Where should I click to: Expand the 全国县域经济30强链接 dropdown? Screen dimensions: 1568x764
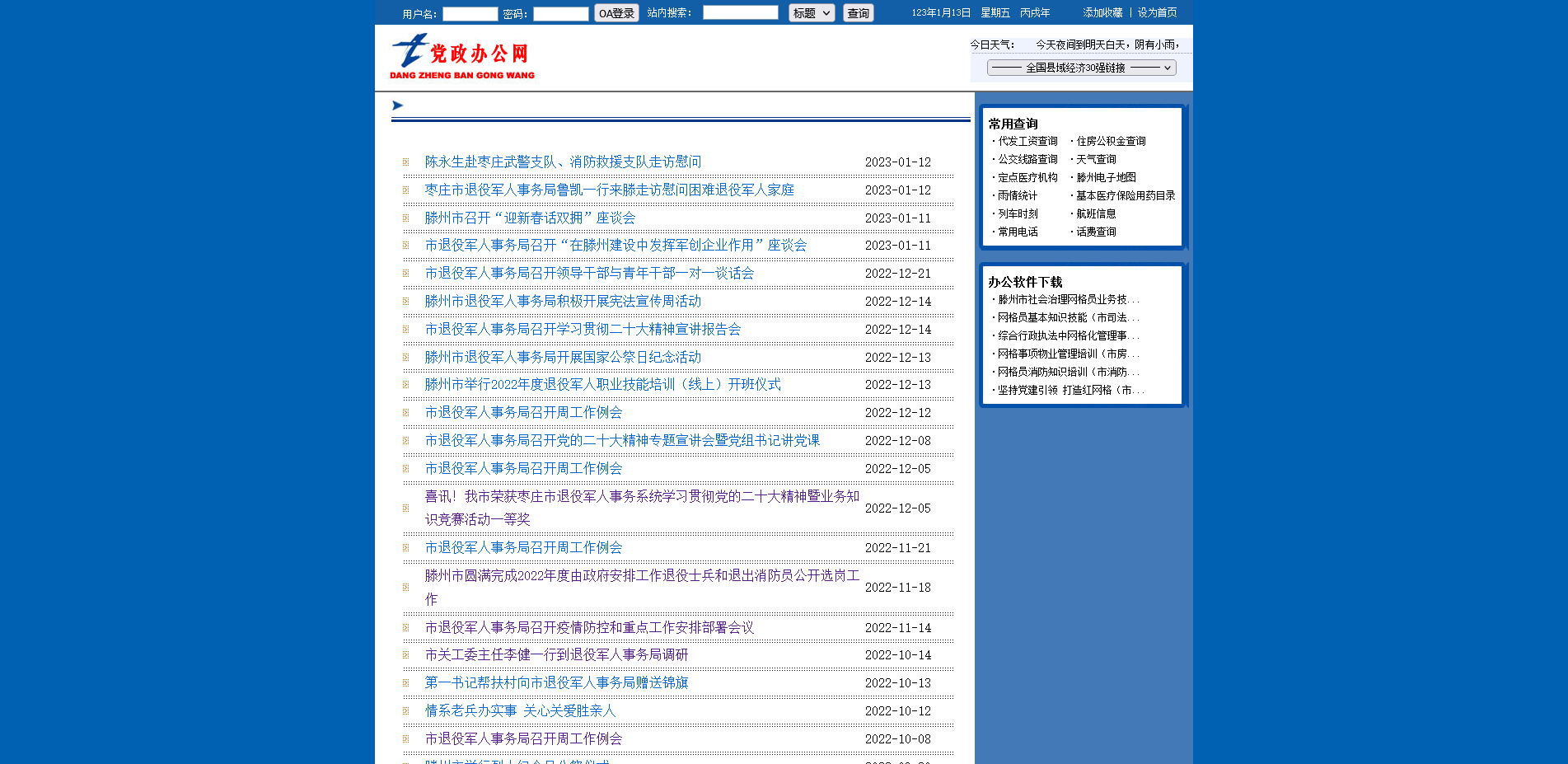[1081, 68]
